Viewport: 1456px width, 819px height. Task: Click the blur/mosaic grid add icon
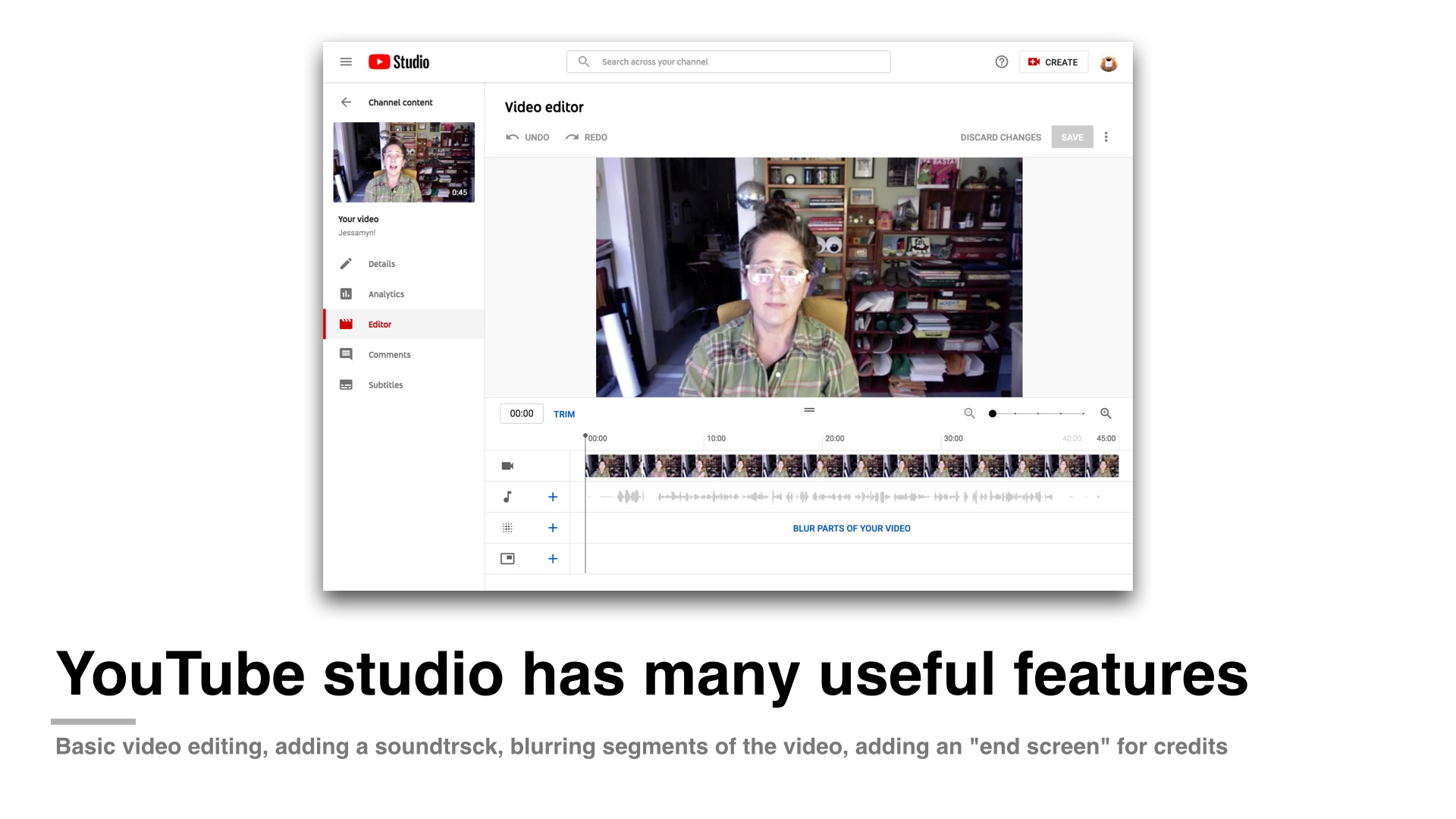(553, 528)
